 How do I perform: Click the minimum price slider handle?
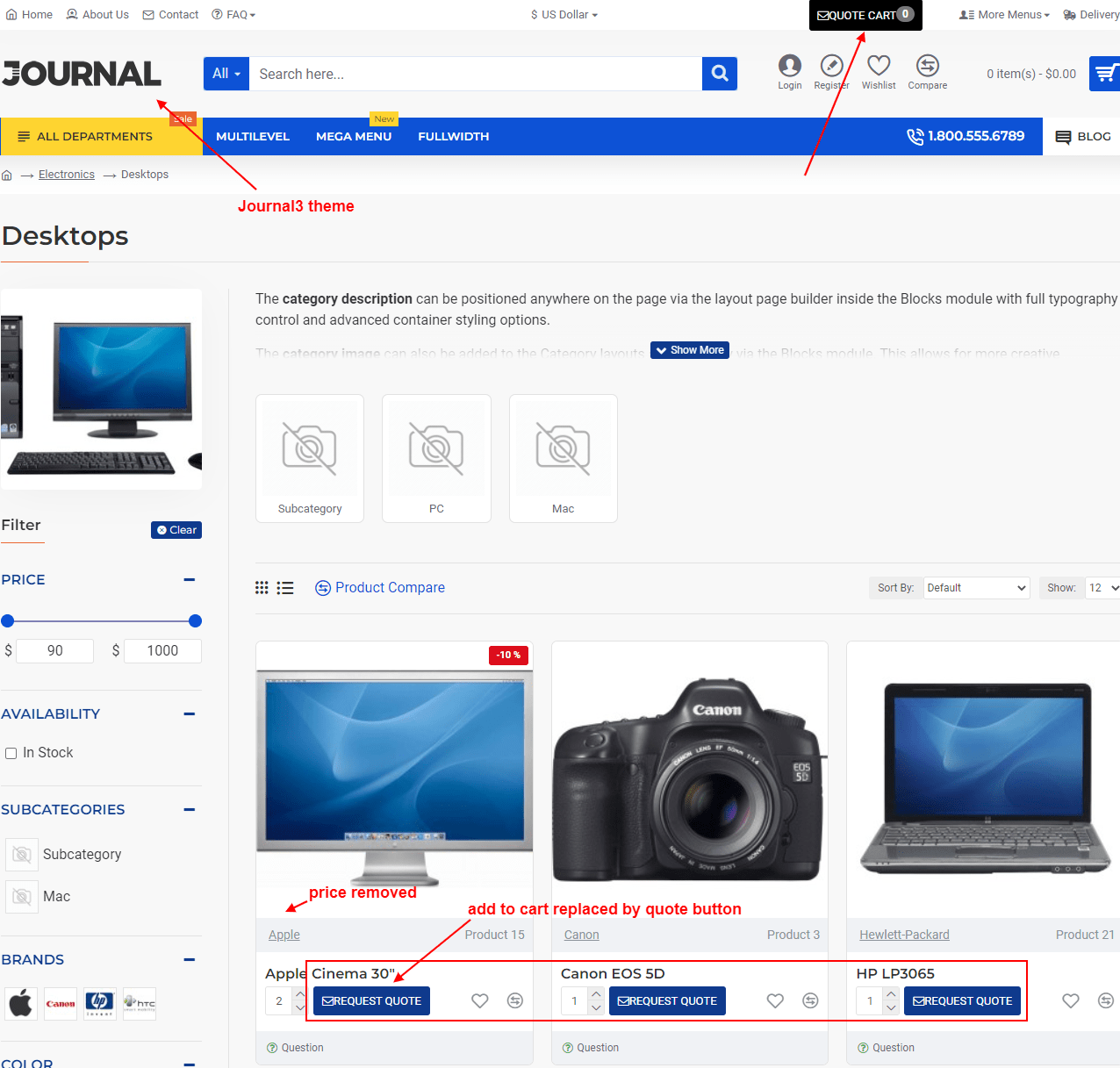point(8,621)
